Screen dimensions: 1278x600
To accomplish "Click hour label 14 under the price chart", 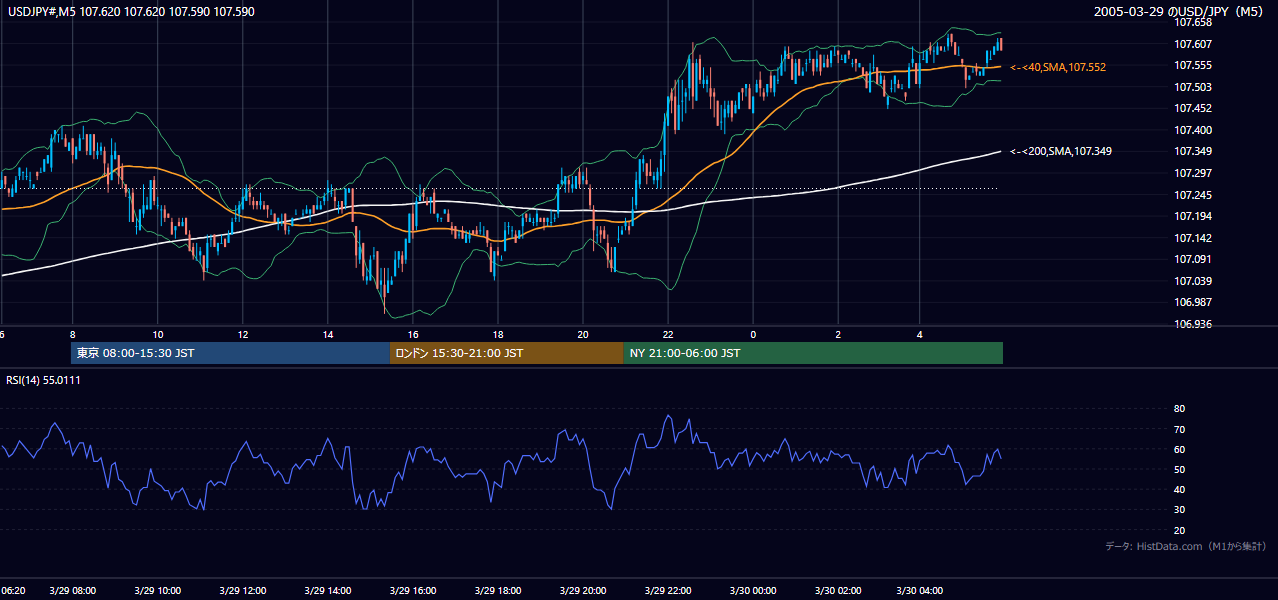I will click(x=327, y=335).
